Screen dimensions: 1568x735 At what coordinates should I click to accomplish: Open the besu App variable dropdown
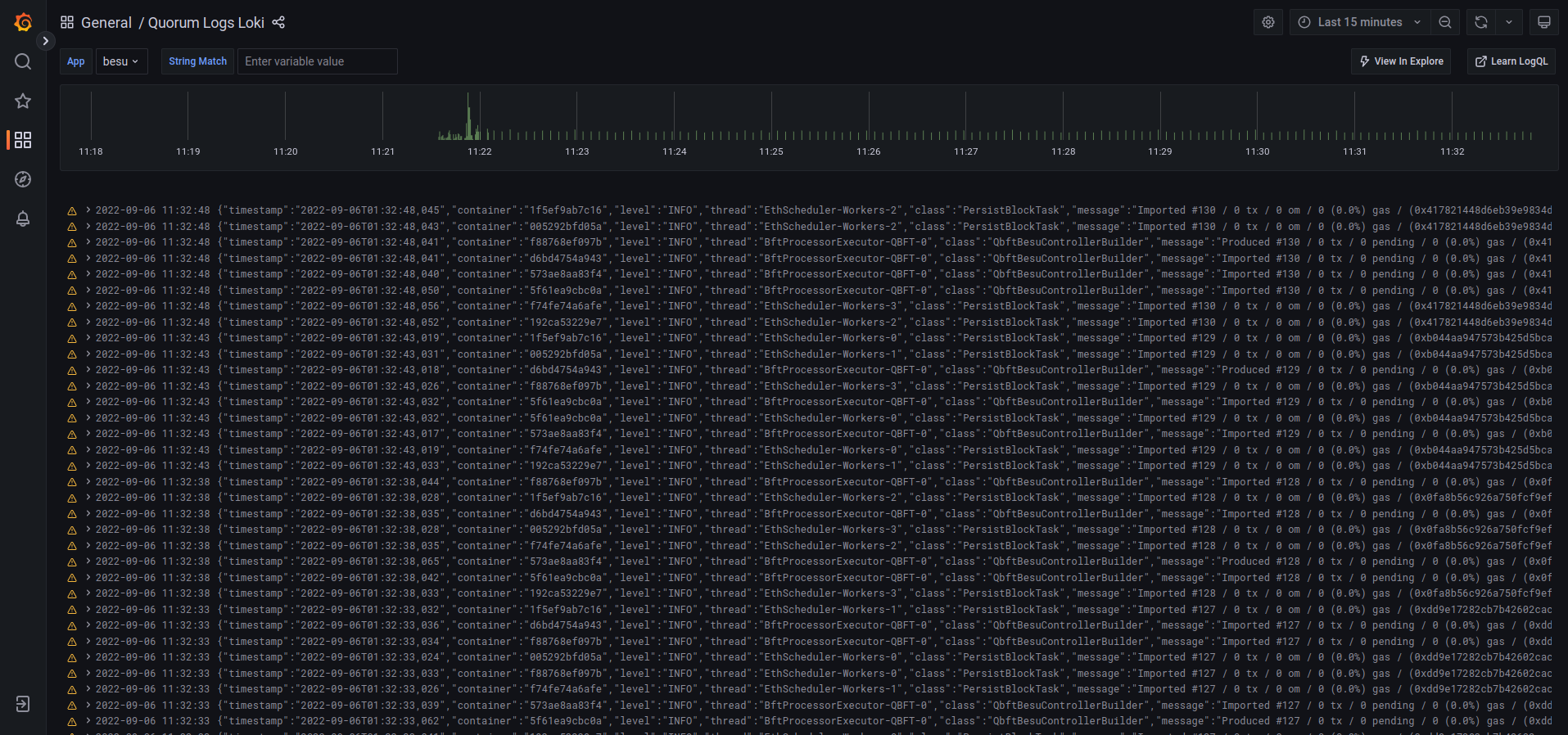click(x=121, y=61)
